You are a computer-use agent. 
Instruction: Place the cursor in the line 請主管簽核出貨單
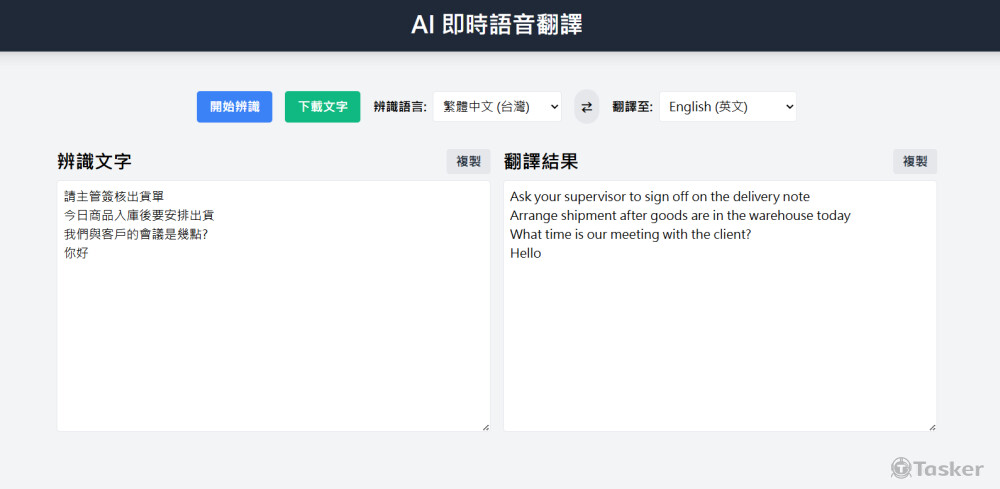(x=113, y=196)
